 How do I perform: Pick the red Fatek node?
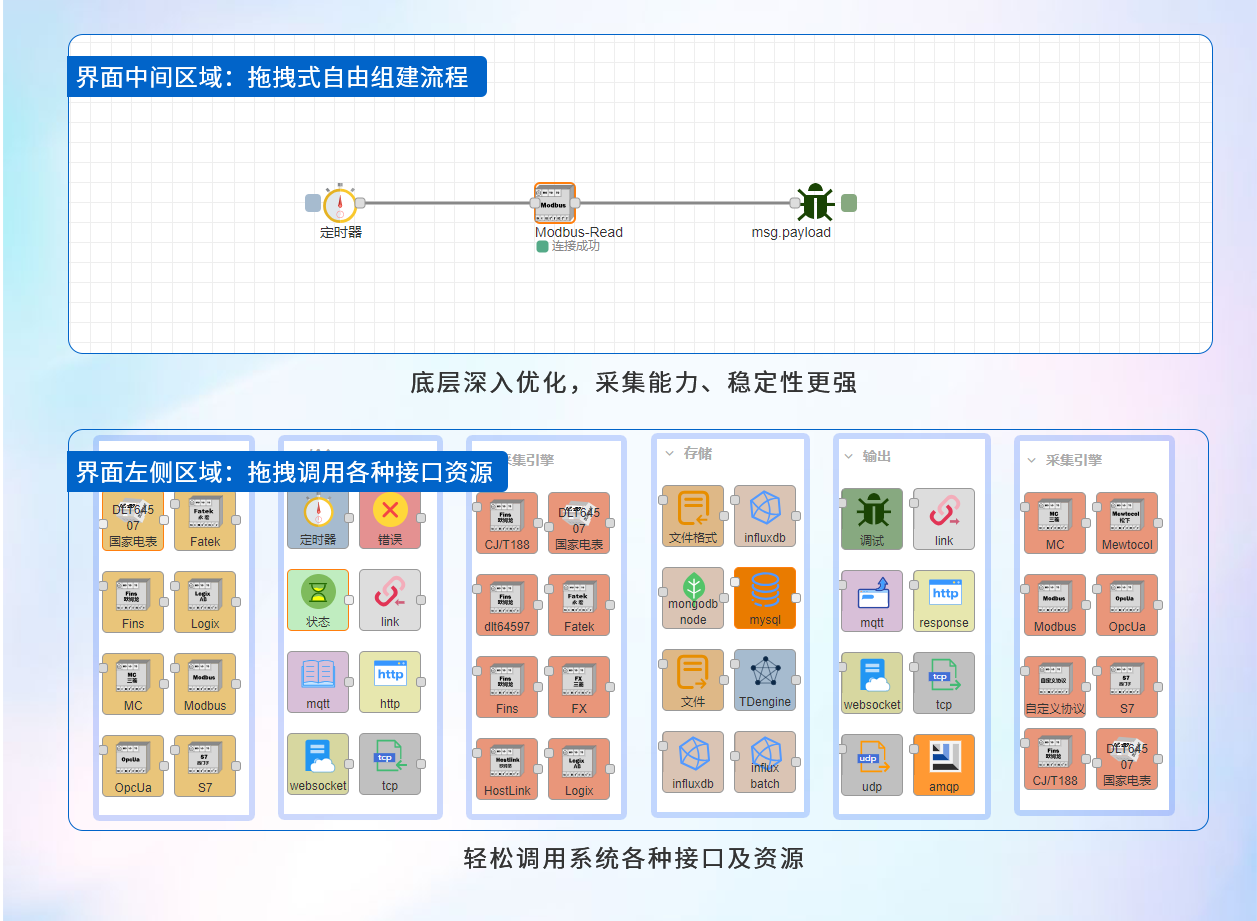pos(579,605)
